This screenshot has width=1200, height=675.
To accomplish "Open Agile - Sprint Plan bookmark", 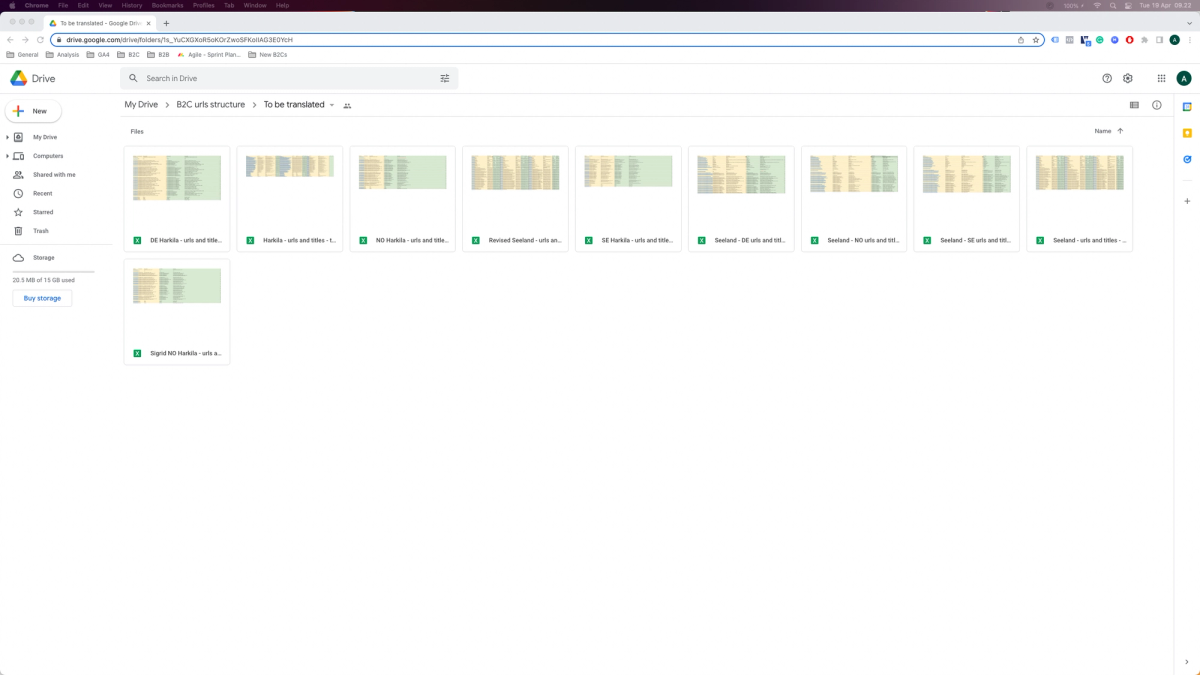I will [x=209, y=55].
